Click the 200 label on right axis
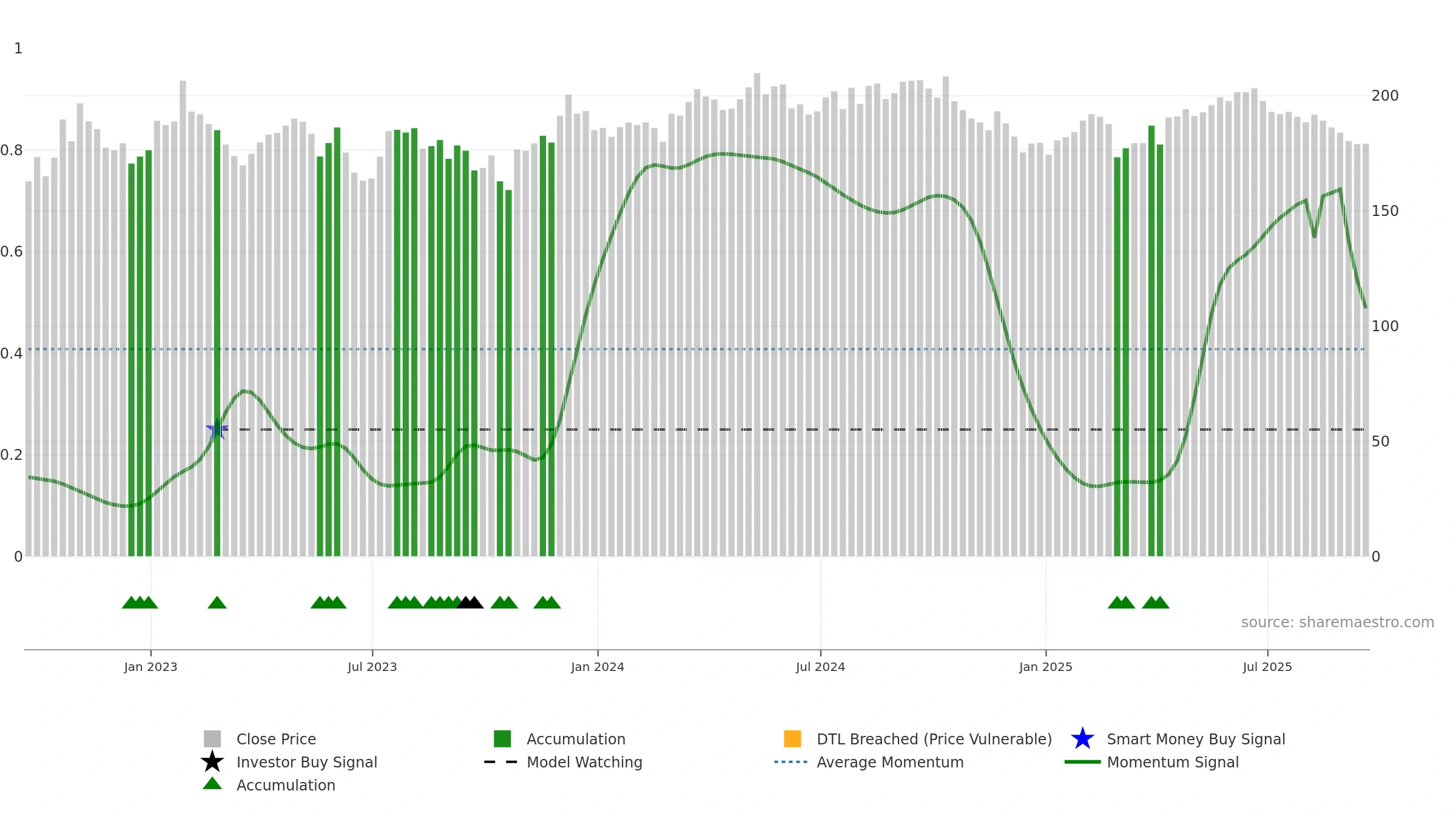 [1385, 96]
